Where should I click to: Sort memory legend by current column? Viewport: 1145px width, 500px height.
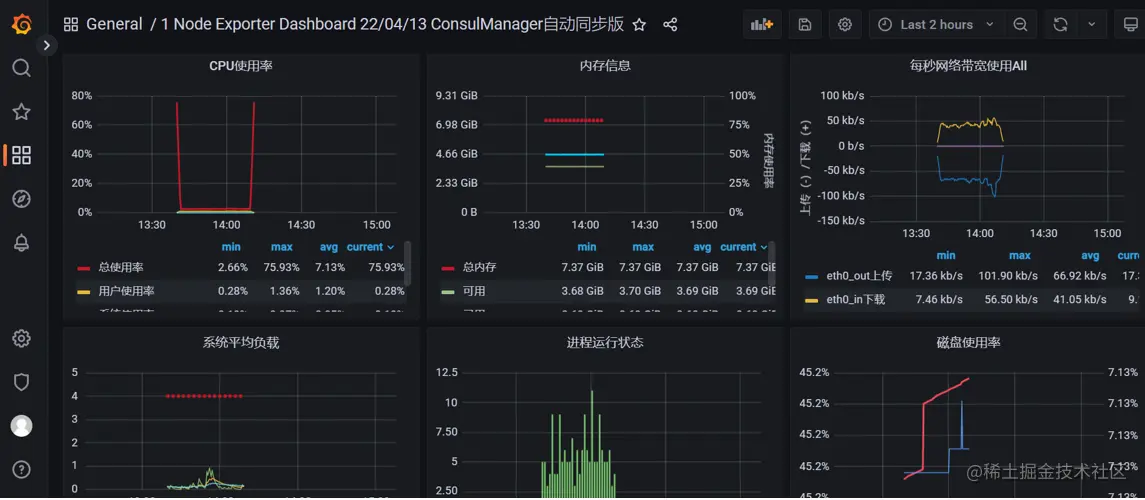744,247
